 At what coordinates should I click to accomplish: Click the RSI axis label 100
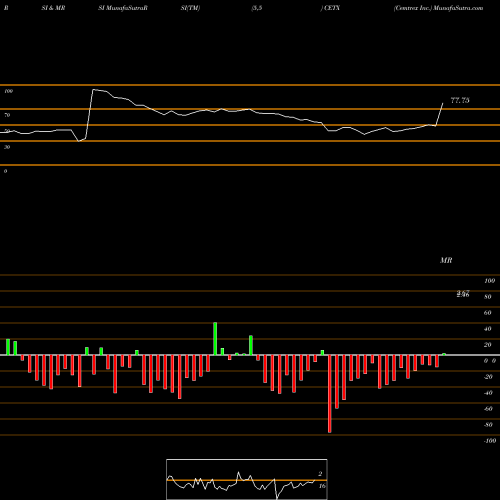coord(8,91)
